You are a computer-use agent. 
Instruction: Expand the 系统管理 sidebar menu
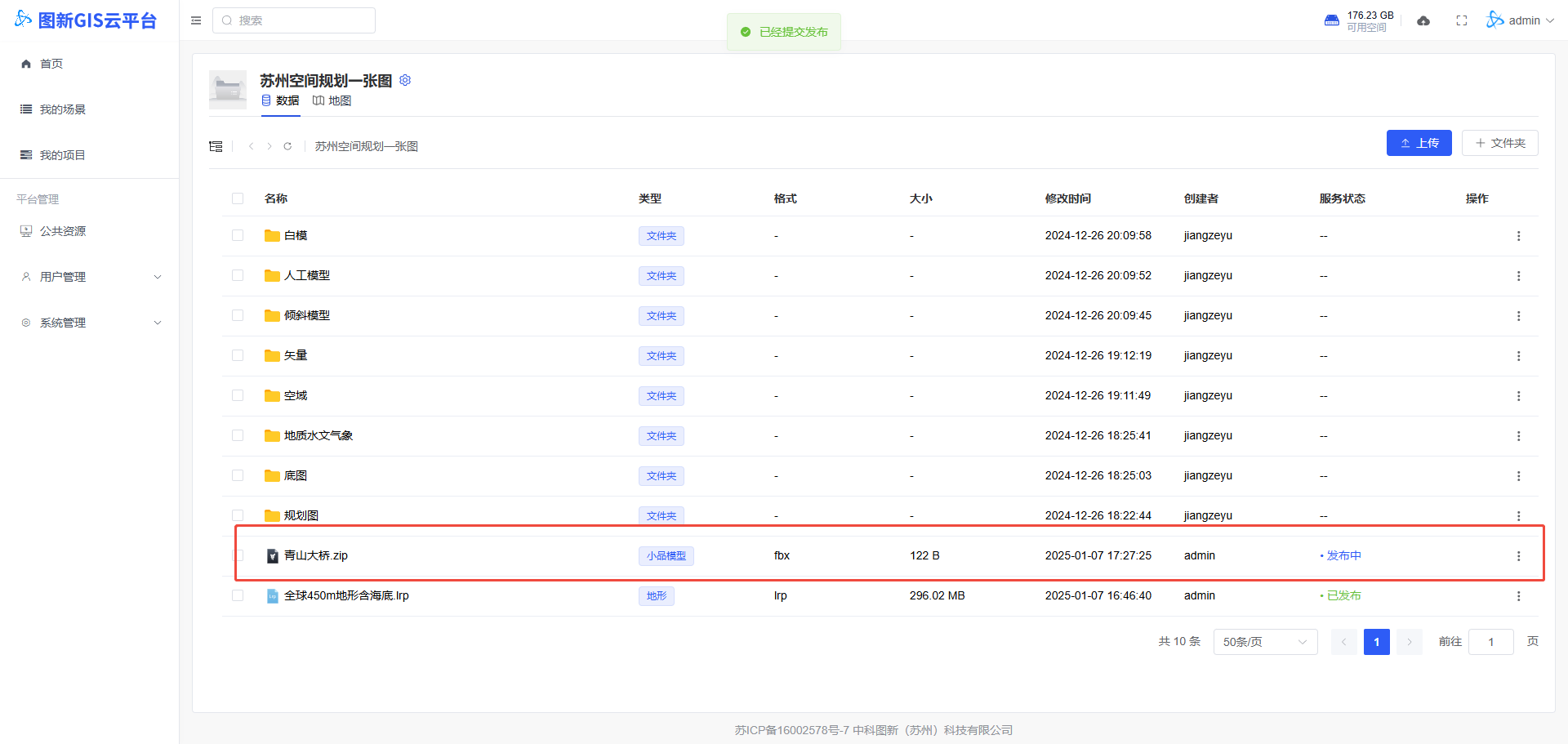[x=90, y=323]
